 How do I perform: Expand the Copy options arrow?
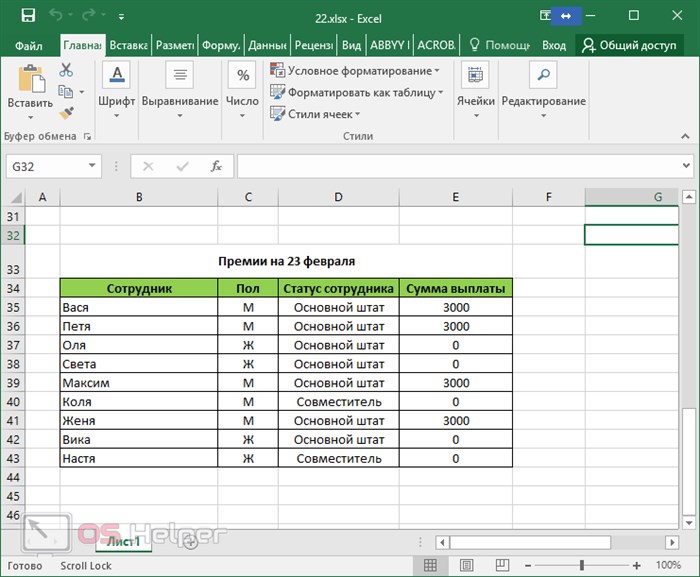[82, 92]
